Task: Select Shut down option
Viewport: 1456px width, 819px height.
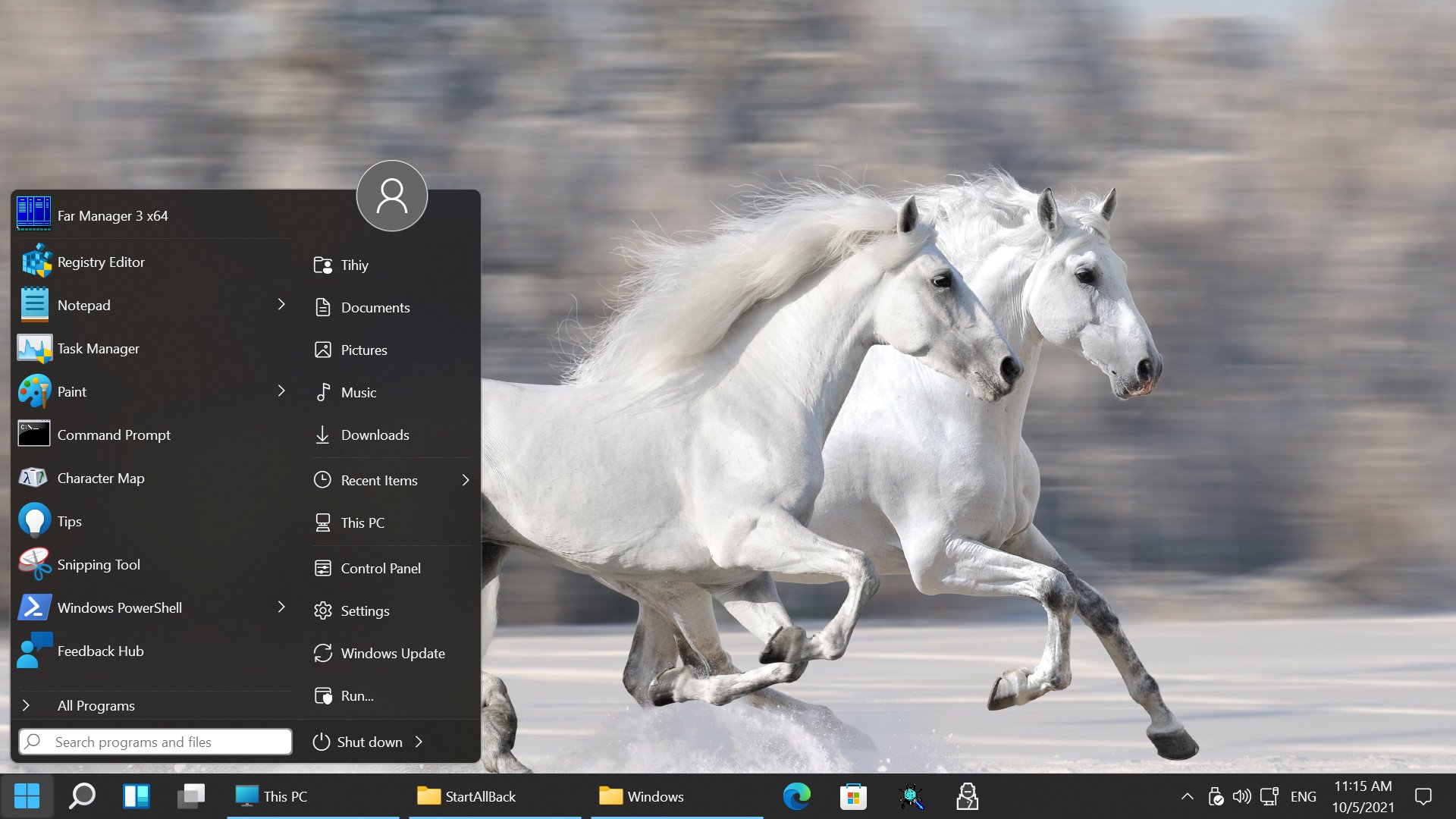Action: [x=370, y=741]
